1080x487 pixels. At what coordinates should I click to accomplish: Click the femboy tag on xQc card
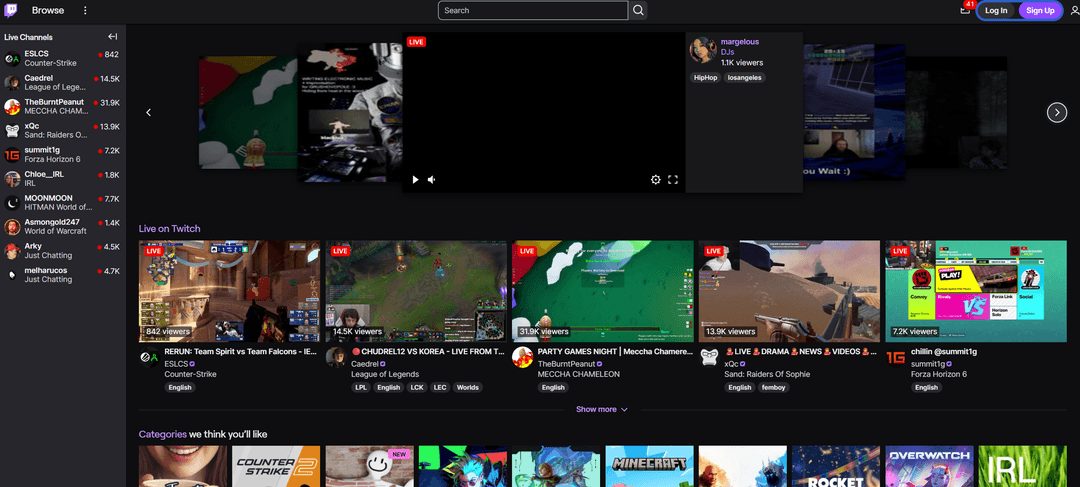[773, 388]
